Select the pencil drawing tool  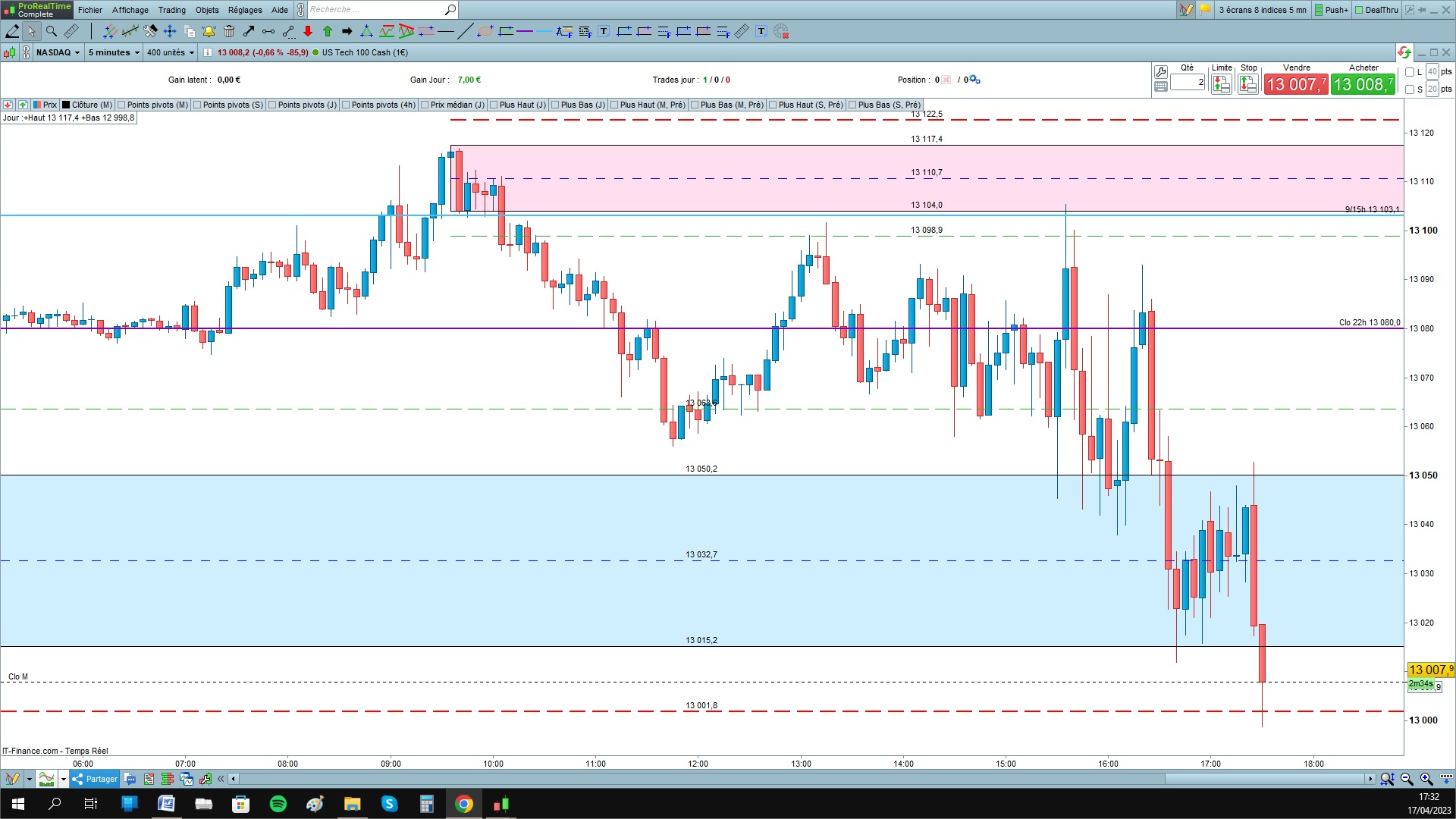12,31
